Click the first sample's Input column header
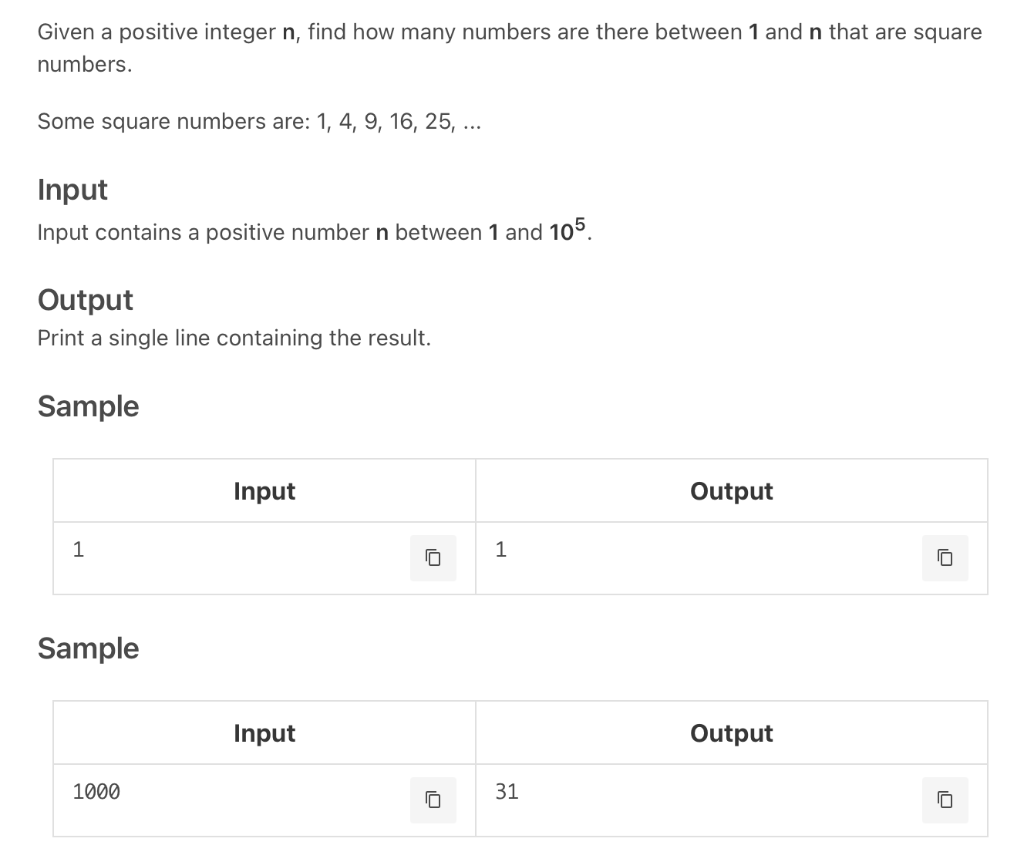 click(264, 491)
